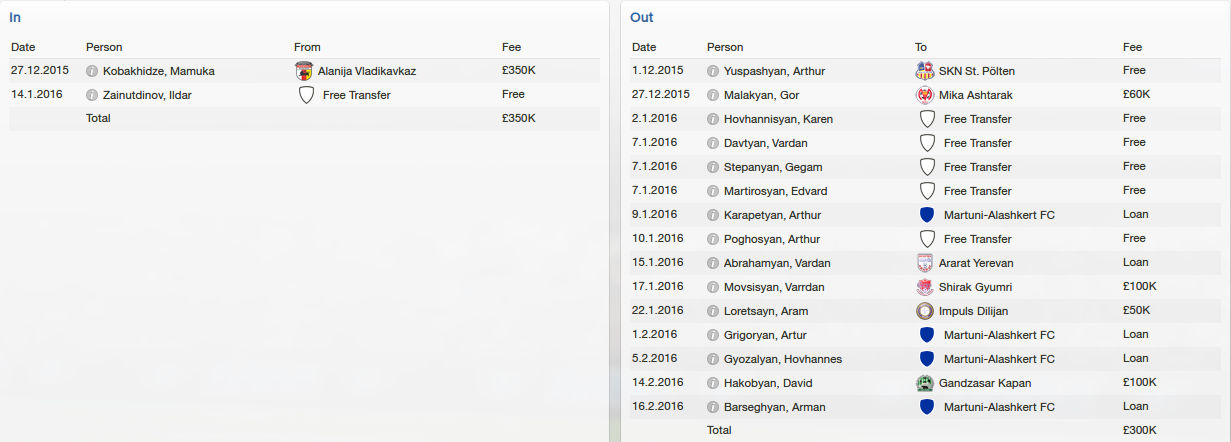Viewport: 1231px width, 442px height.
Task: Click SKN St. Pölten club badge
Action: (925, 71)
